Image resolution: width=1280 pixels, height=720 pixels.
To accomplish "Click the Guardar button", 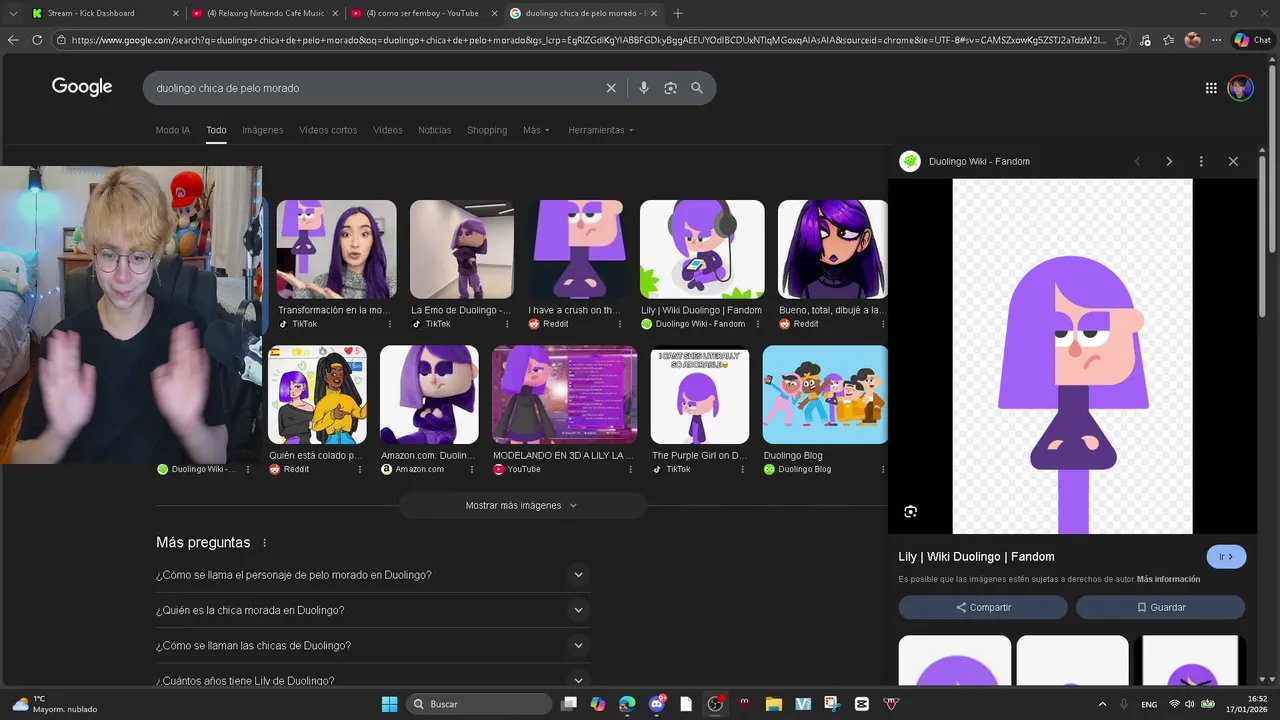I will click(x=1160, y=607).
